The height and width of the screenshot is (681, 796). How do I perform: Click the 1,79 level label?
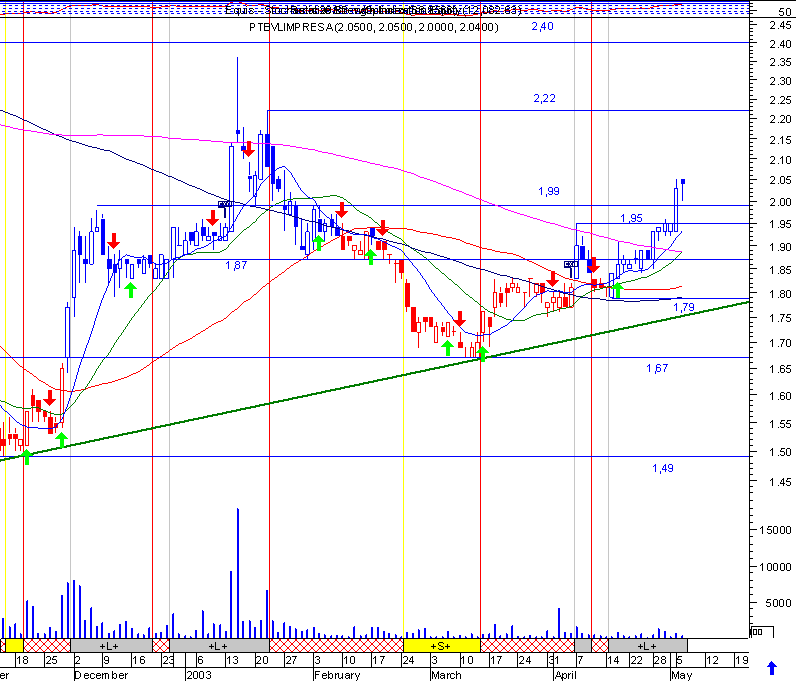tap(684, 307)
